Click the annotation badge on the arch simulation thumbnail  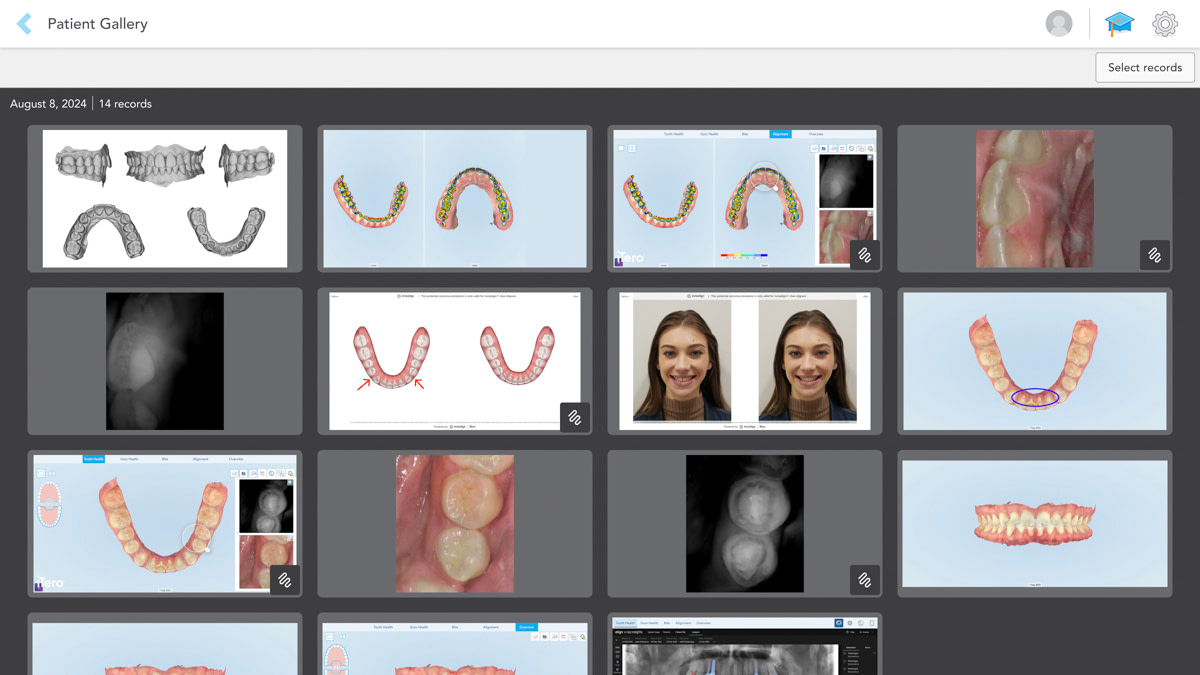click(x=575, y=417)
